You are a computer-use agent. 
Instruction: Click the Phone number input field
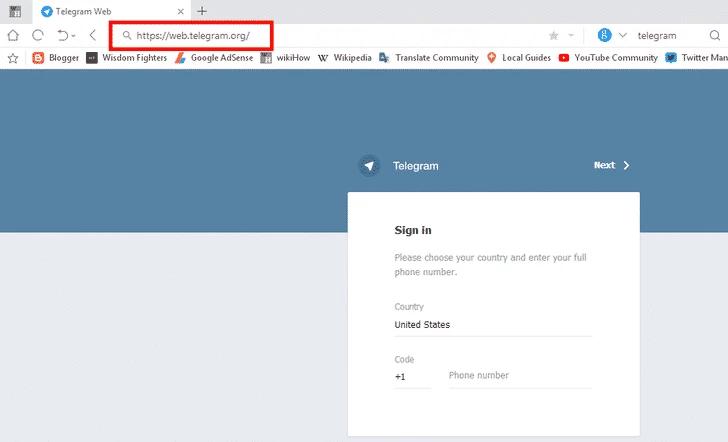(519, 376)
